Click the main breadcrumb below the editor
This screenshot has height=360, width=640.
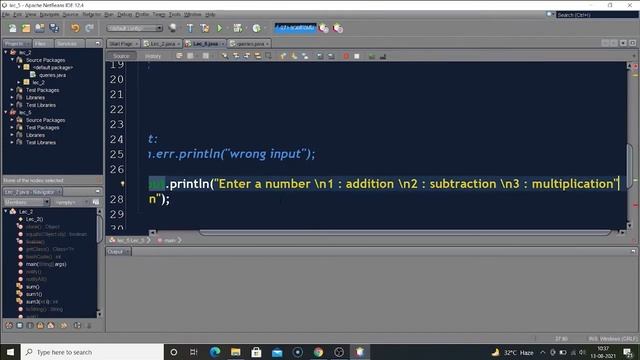[169, 240]
